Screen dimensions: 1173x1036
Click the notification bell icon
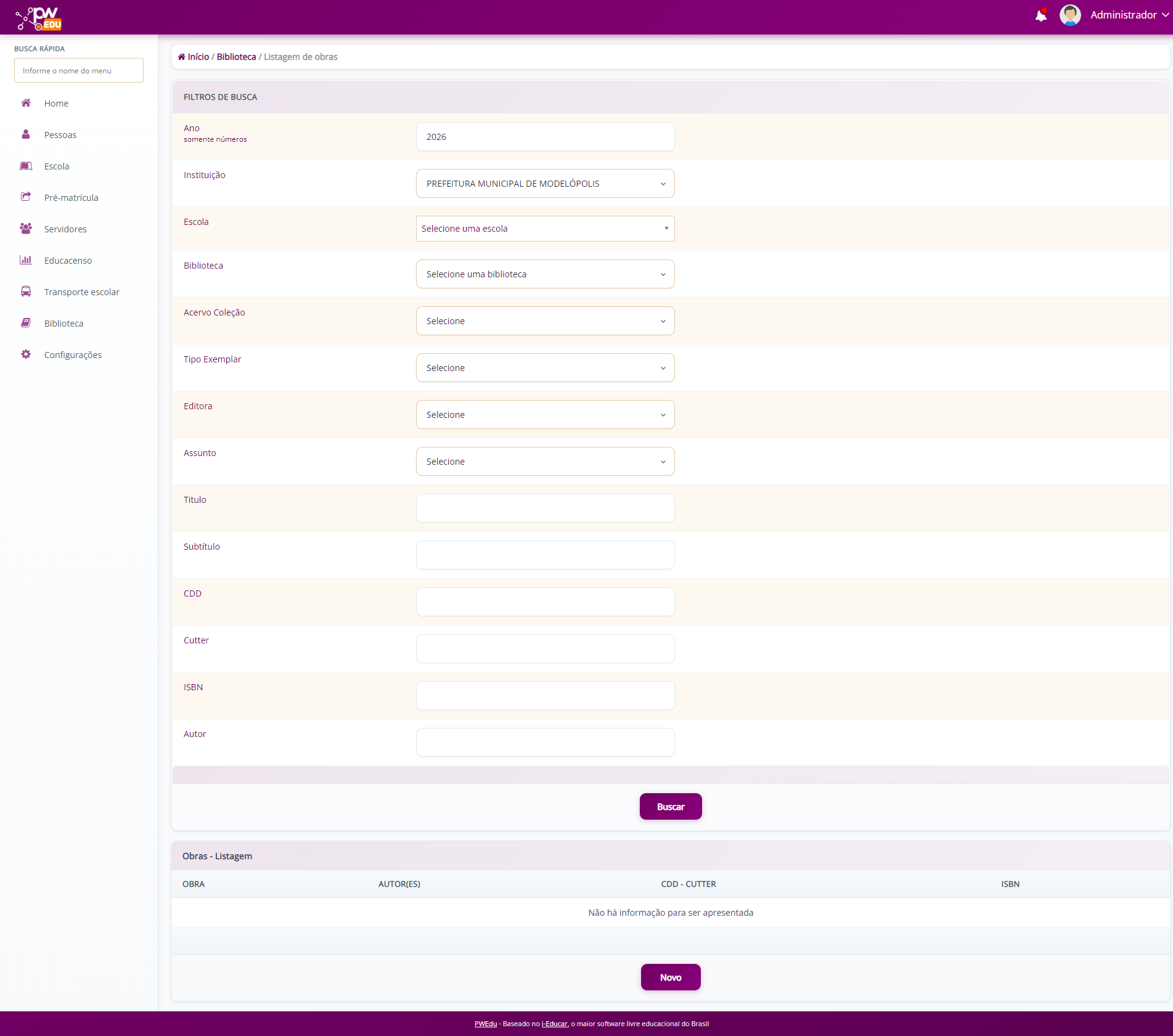(1040, 15)
